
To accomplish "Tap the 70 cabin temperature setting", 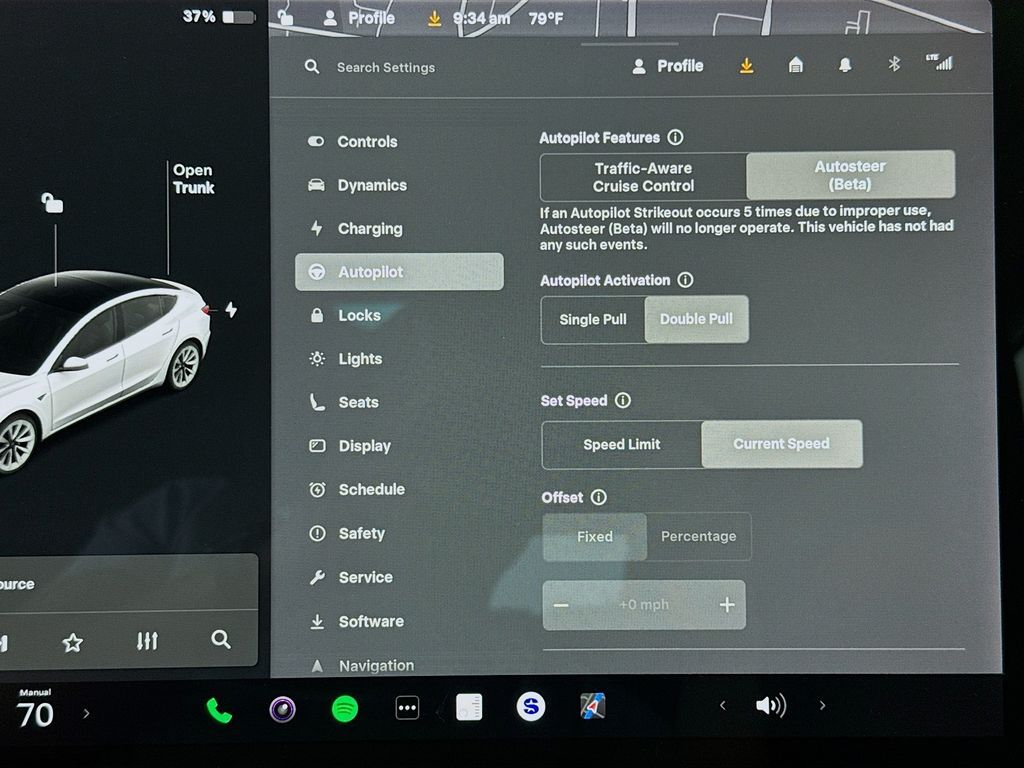I will tap(35, 714).
